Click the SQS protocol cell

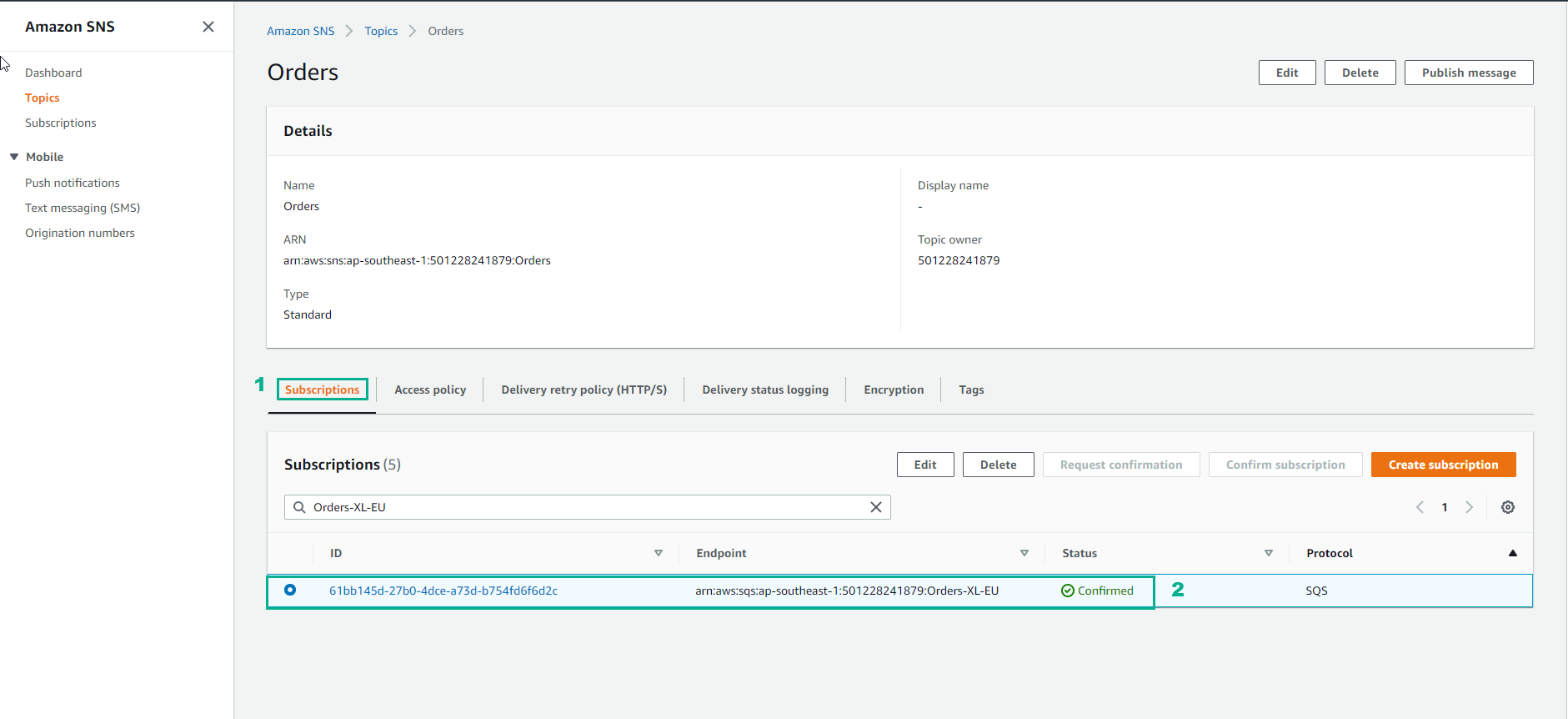pos(1316,591)
